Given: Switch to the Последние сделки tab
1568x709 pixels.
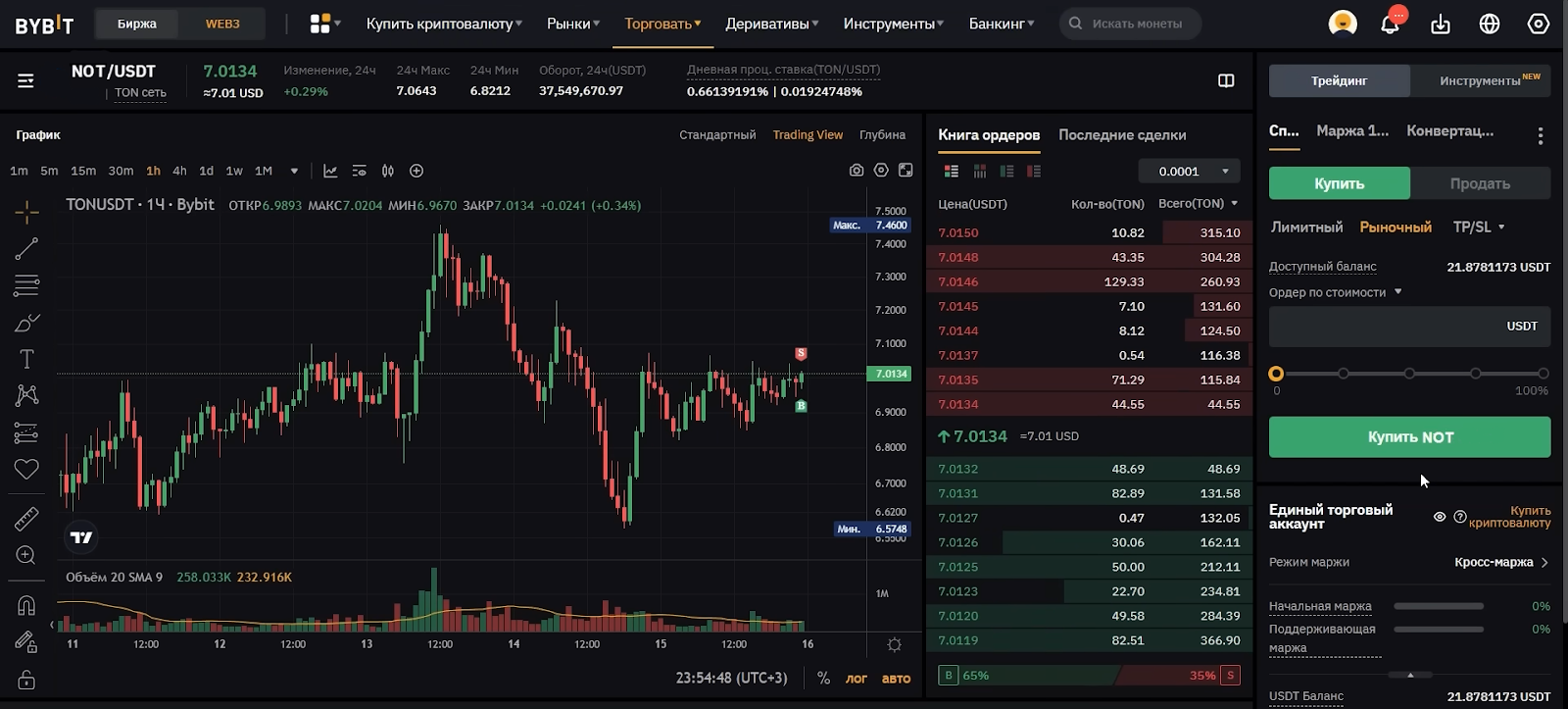Looking at the screenshot, I should pyautogui.click(x=1122, y=135).
